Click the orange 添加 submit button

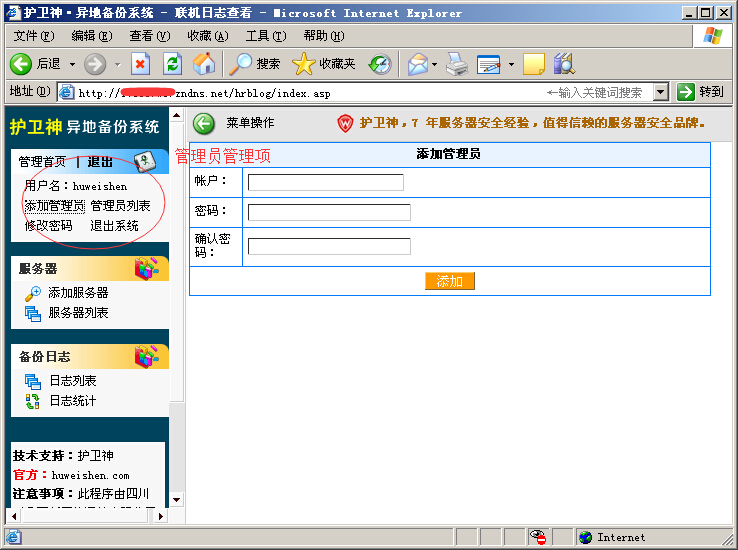[449, 281]
